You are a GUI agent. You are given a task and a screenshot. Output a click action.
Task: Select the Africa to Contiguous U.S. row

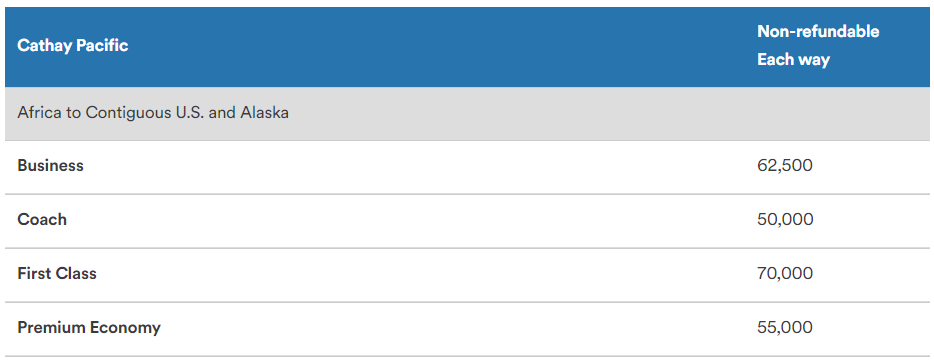[x=467, y=113]
